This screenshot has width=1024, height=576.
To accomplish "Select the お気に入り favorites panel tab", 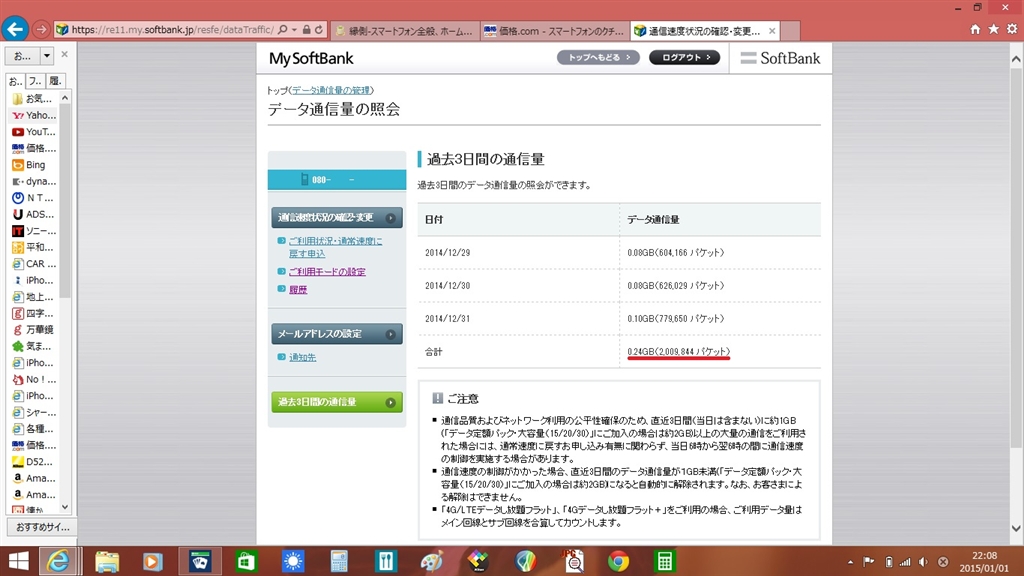I will pos(16,81).
